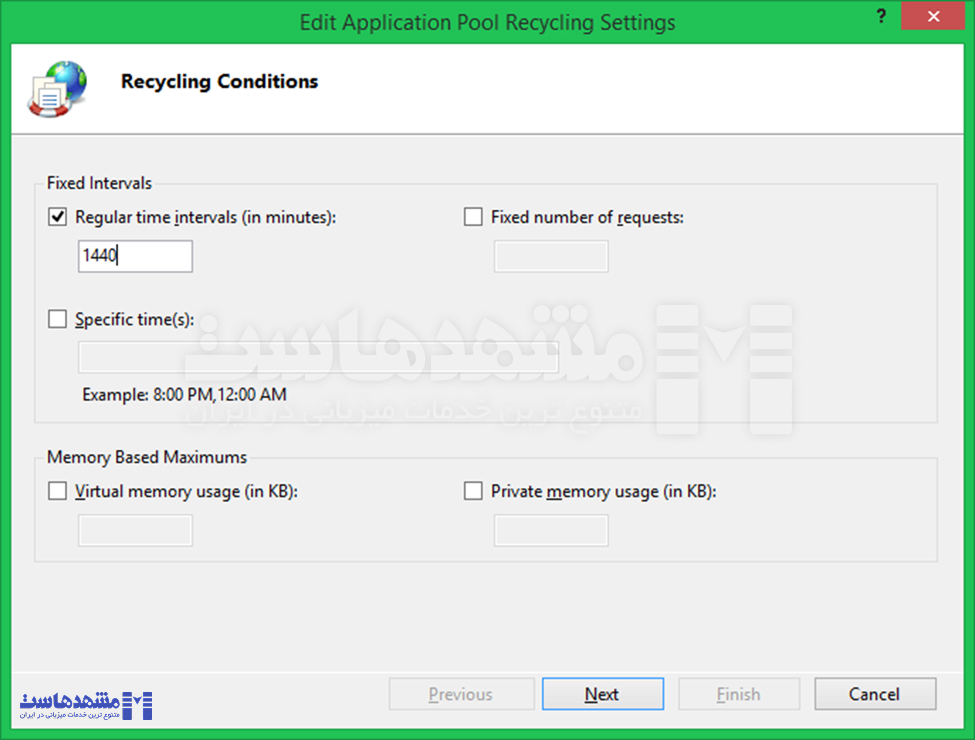Enable Virtual memory usage checkbox

click(57, 491)
